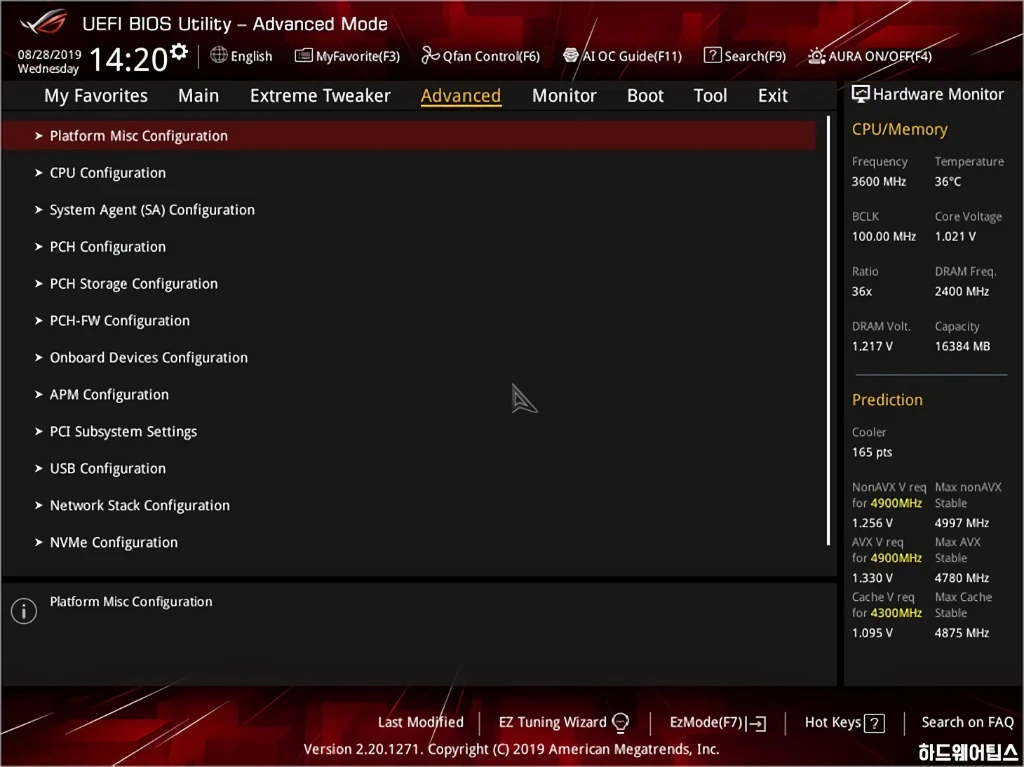The image size is (1024, 767).
Task: Click the 4875 MHz Max Cache value
Action: 961,632
